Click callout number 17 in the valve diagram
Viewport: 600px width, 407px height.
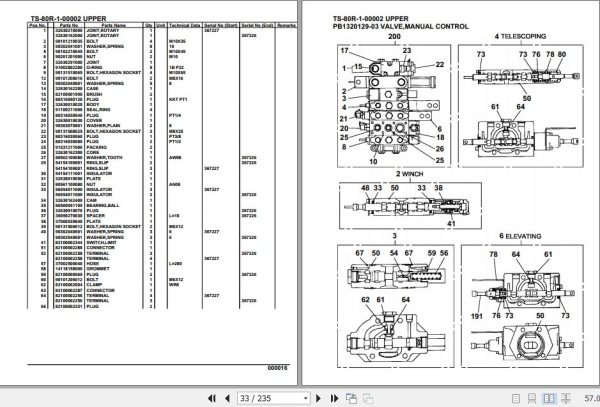pyautogui.click(x=344, y=50)
